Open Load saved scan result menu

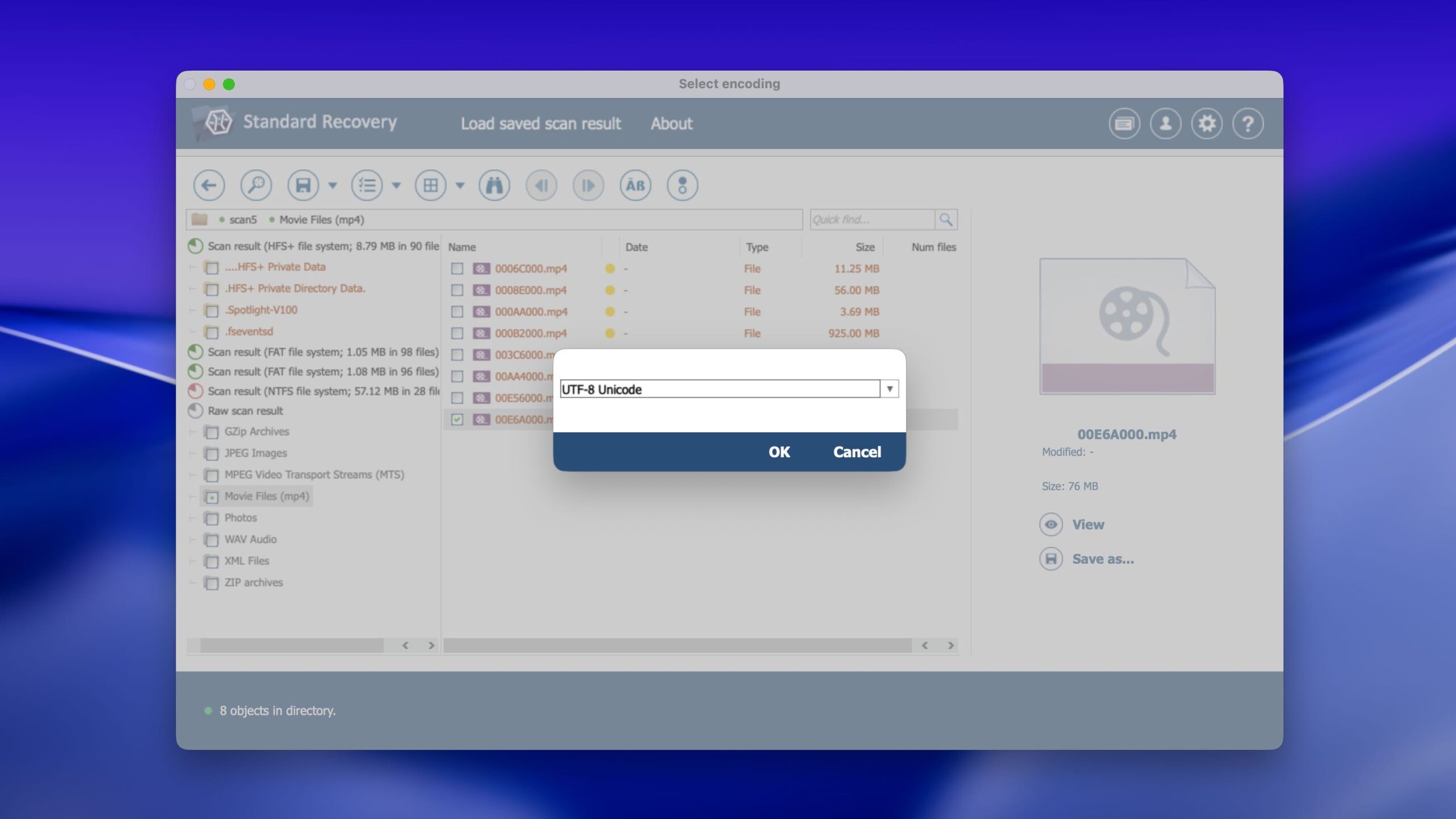tap(540, 123)
